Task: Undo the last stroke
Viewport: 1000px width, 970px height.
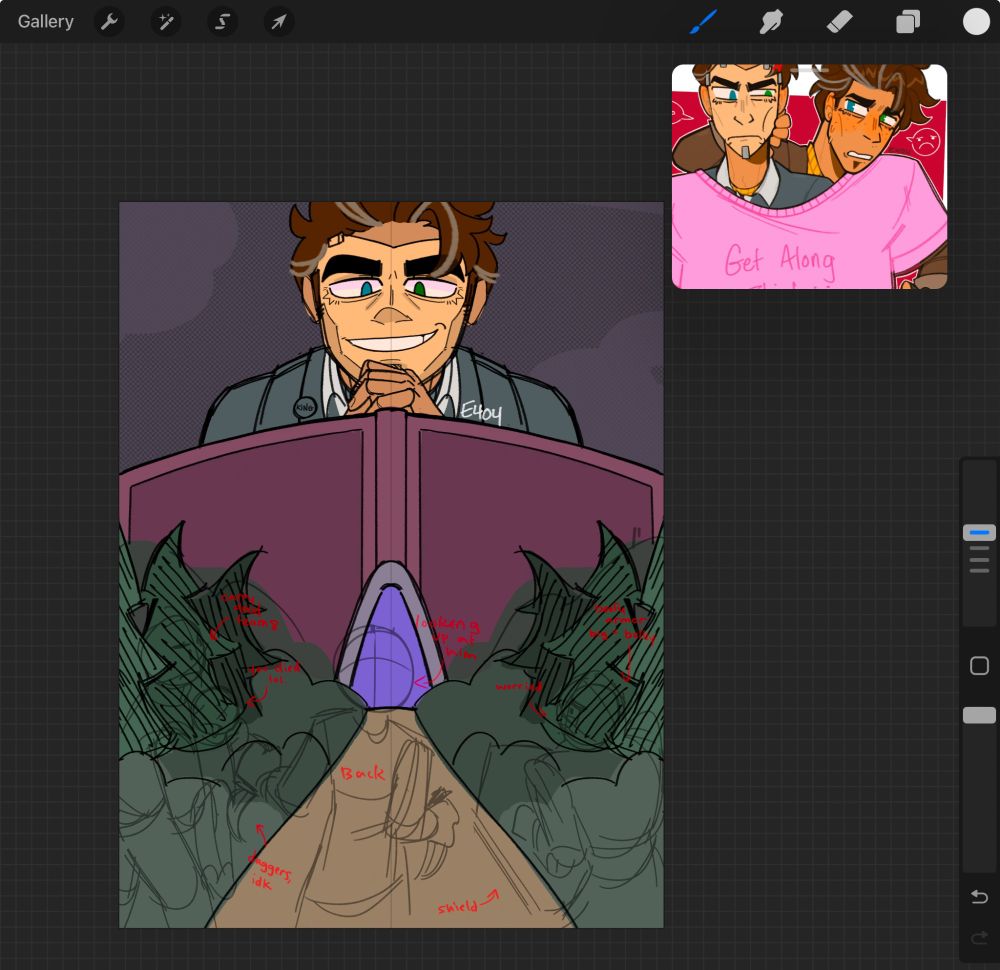Action: pyautogui.click(x=979, y=897)
